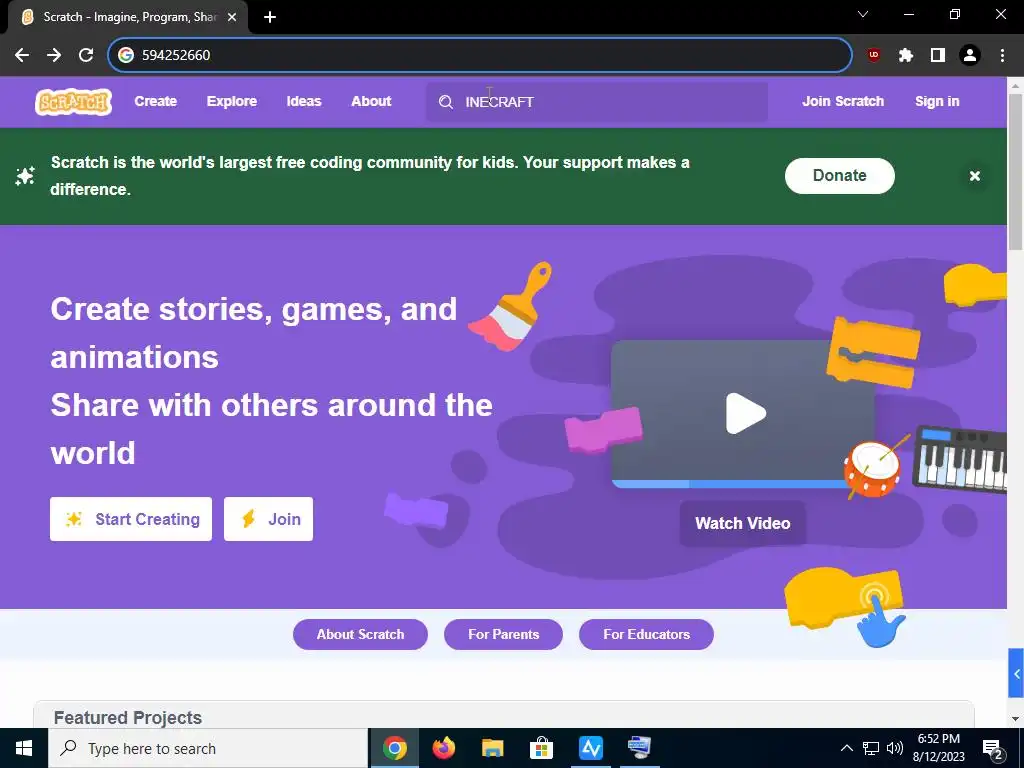The width and height of the screenshot is (1024, 768).
Task: Play the intro video
Action: click(x=745, y=413)
